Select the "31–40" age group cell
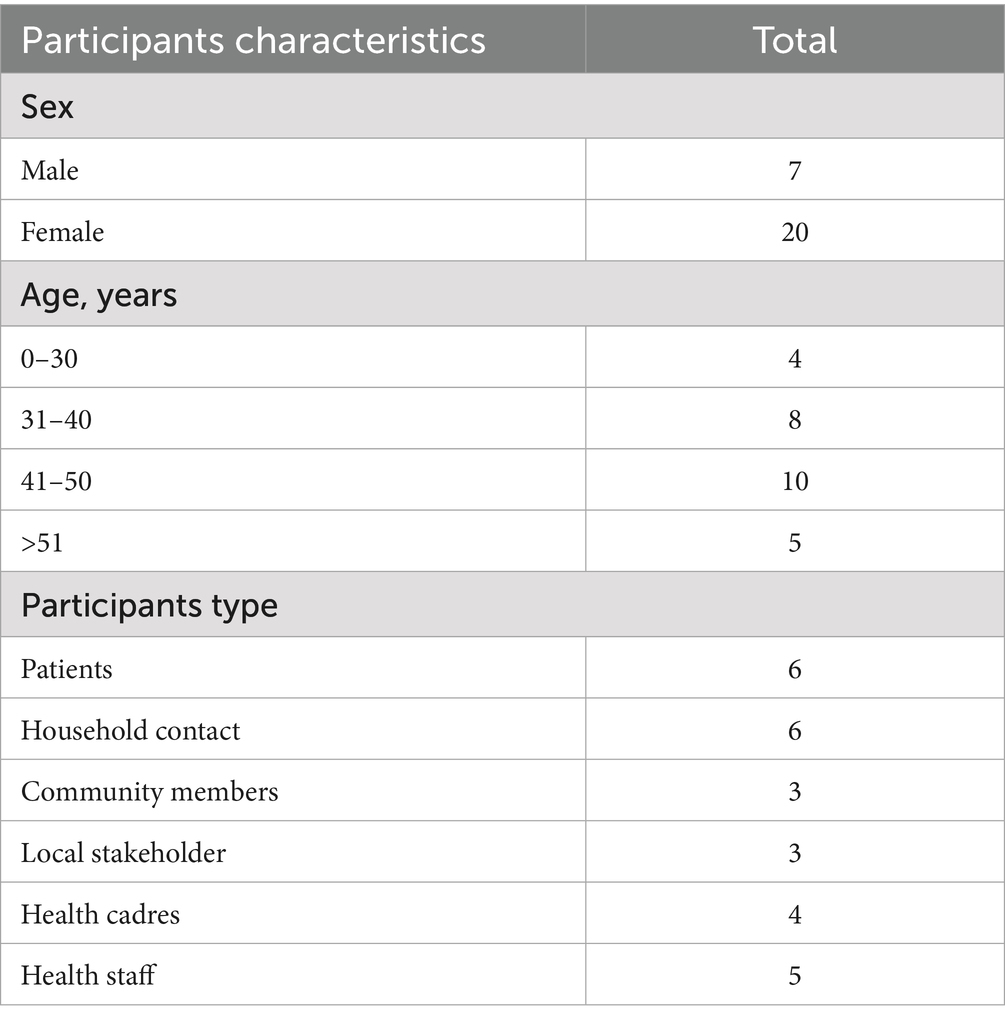The height and width of the screenshot is (1023, 1005). coord(56,420)
